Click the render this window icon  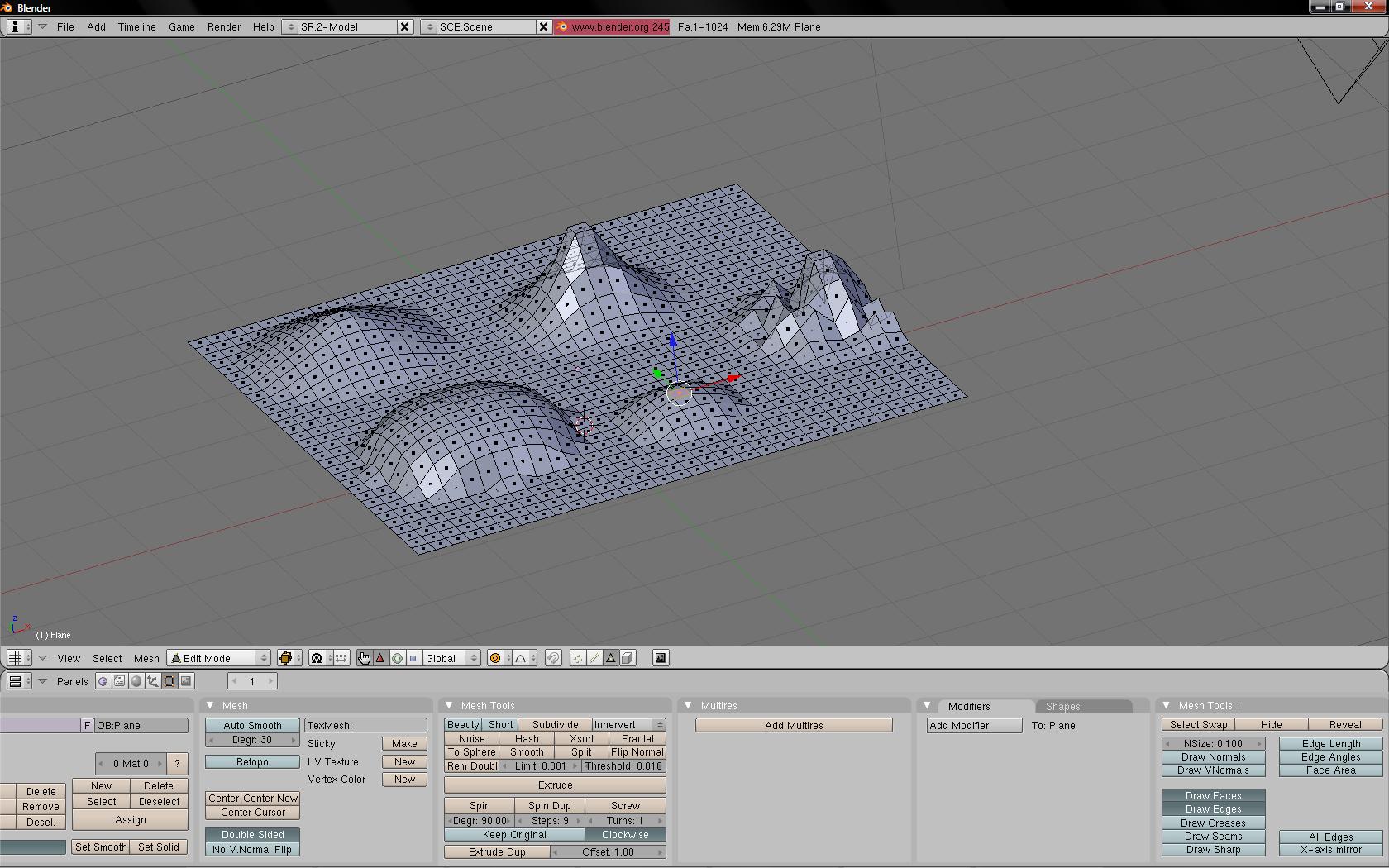coord(661,658)
